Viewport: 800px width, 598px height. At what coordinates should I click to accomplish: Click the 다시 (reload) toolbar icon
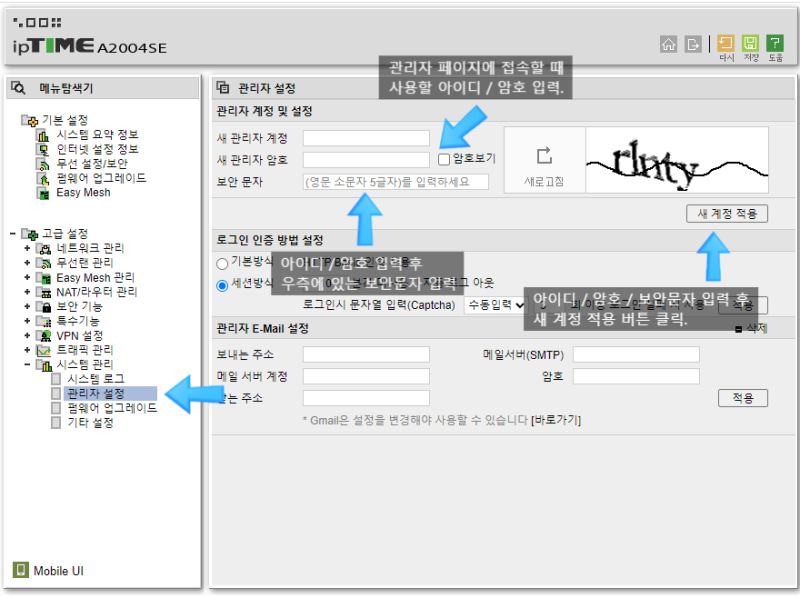tap(726, 42)
